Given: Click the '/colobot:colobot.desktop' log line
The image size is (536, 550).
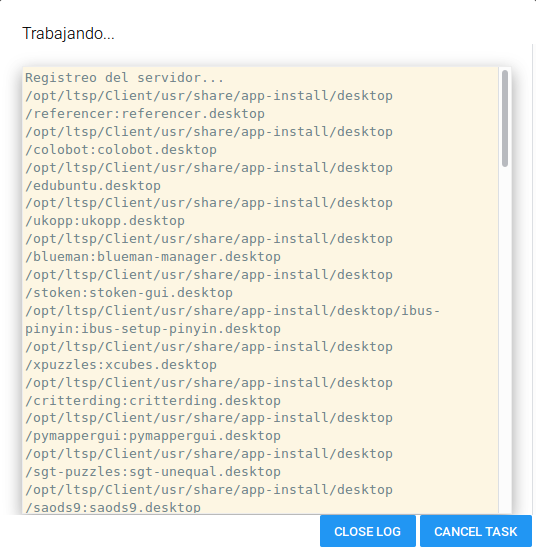Looking at the screenshot, I should (121, 150).
